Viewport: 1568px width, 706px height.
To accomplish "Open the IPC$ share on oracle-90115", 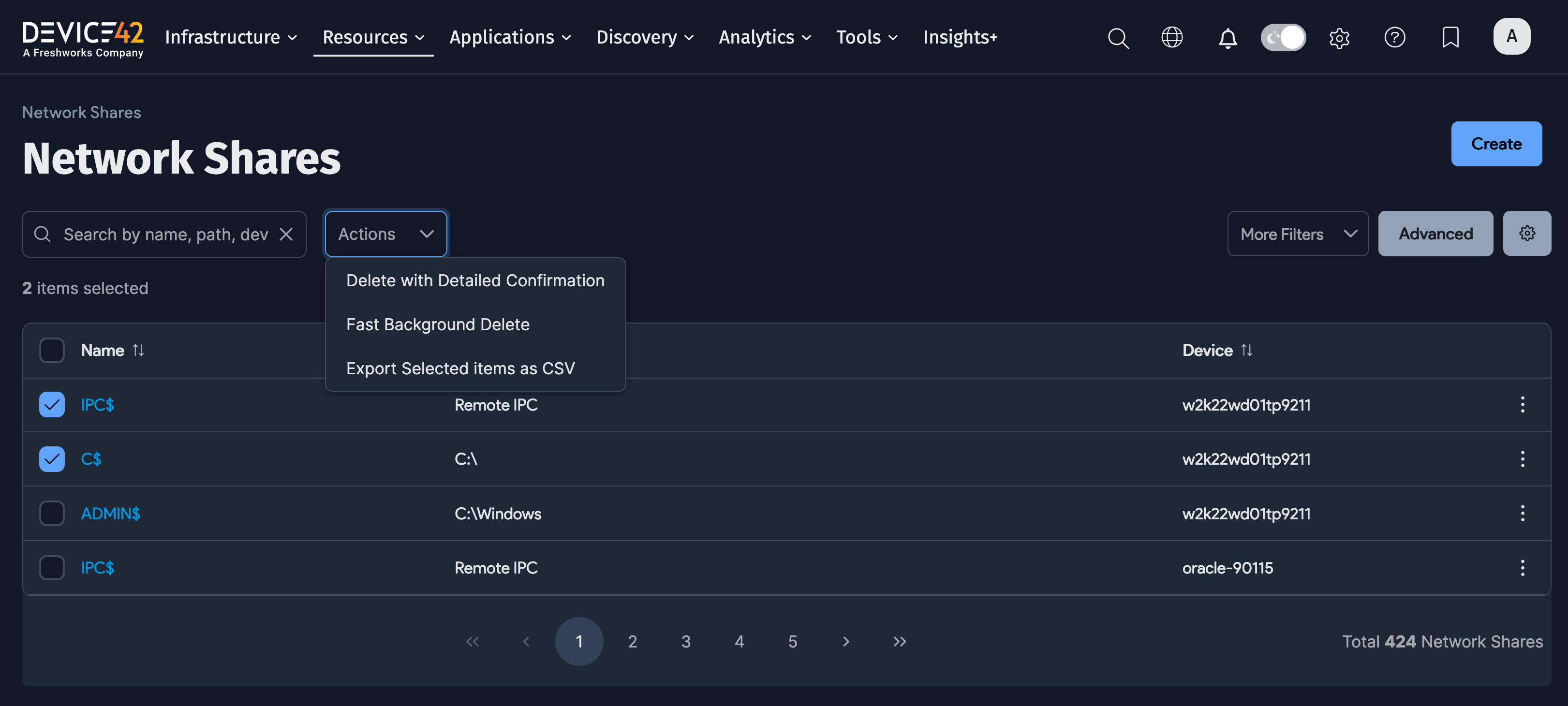I will tap(97, 567).
